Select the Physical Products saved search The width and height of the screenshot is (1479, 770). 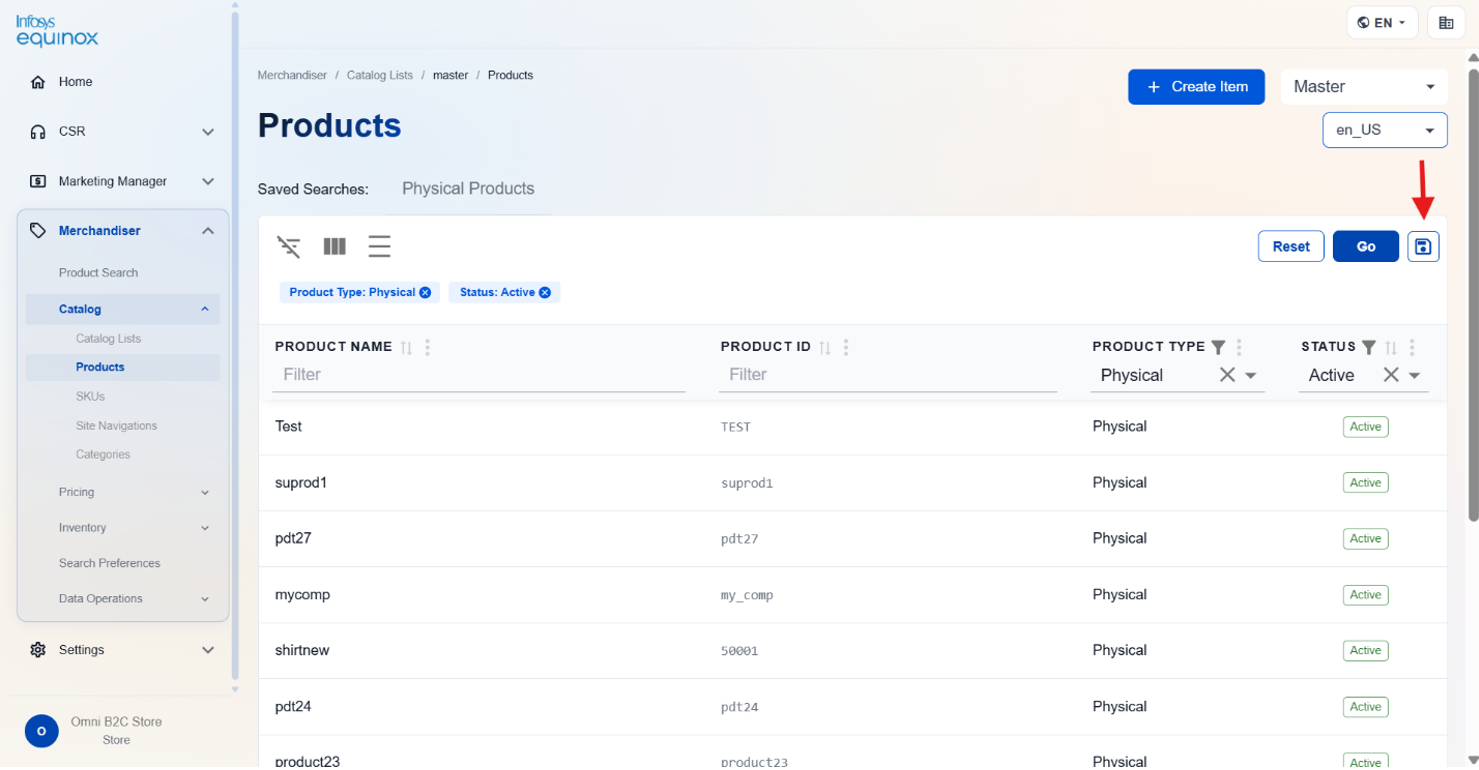tap(468, 189)
